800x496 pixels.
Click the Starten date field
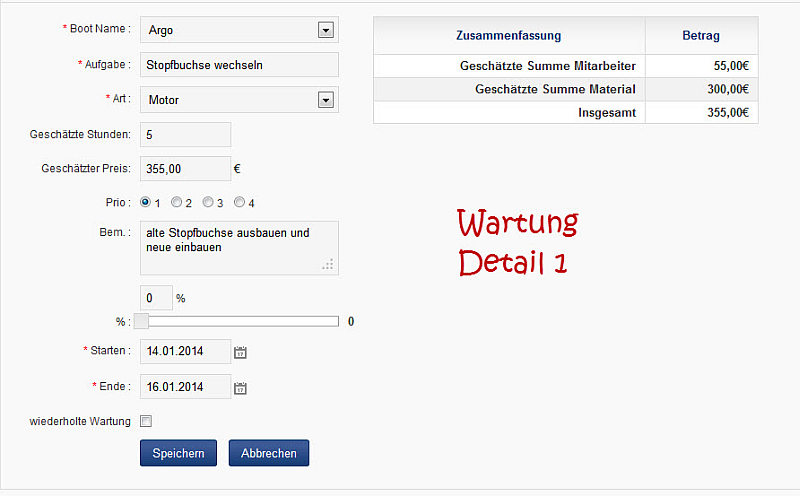tap(185, 351)
